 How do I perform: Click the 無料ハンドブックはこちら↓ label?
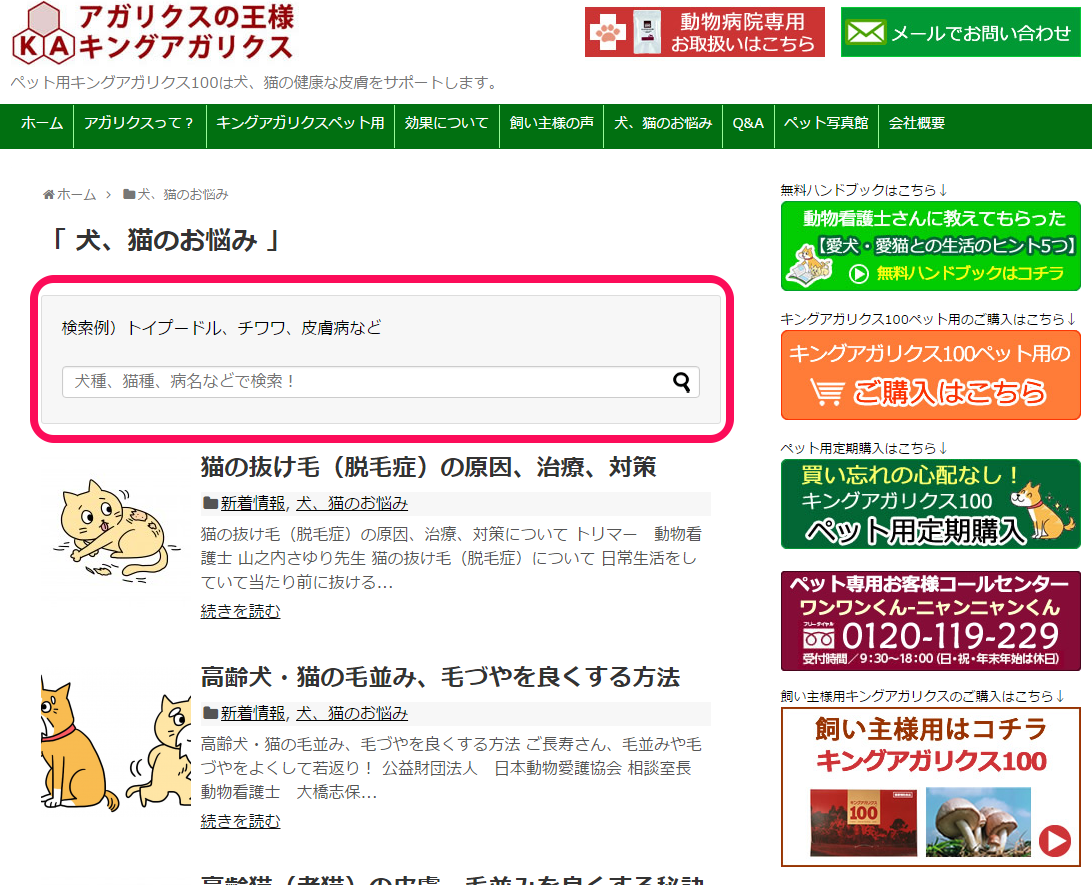tap(864, 190)
